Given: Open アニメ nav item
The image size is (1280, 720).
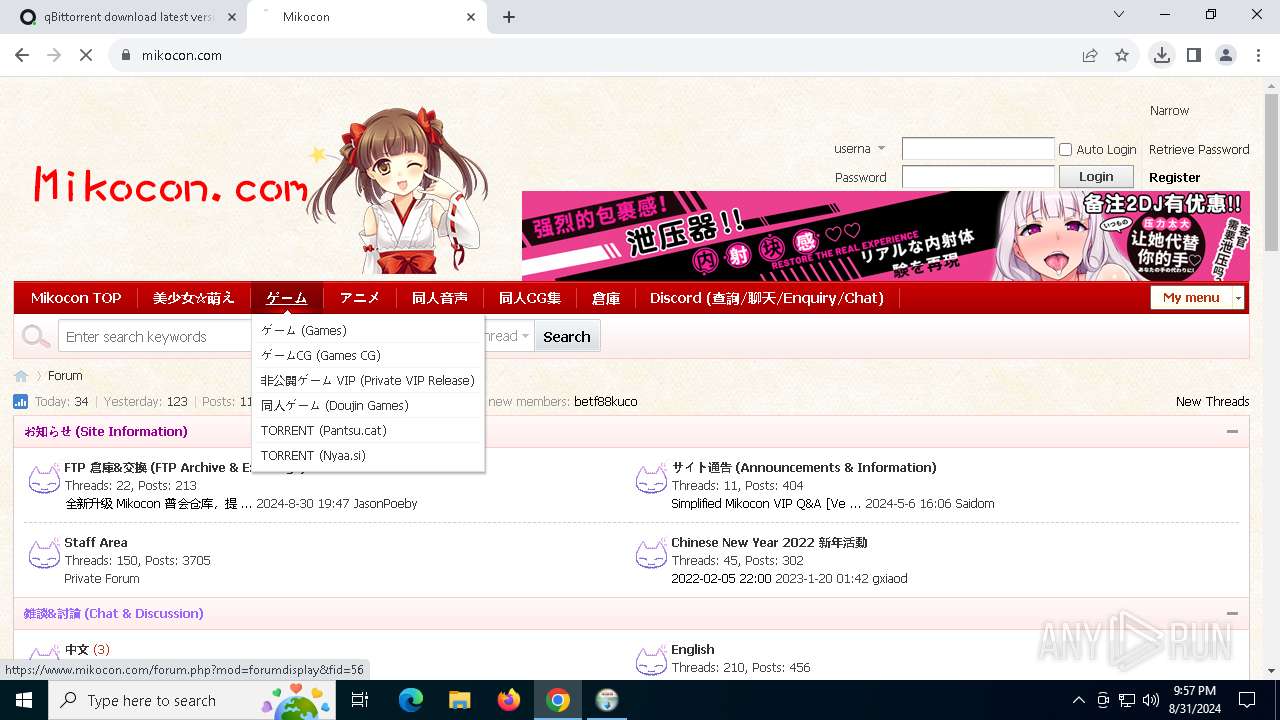Looking at the screenshot, I should click(360, 298).
